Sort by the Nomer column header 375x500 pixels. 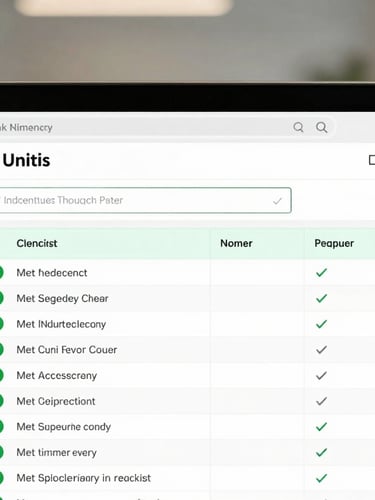[x=236, y=243]
